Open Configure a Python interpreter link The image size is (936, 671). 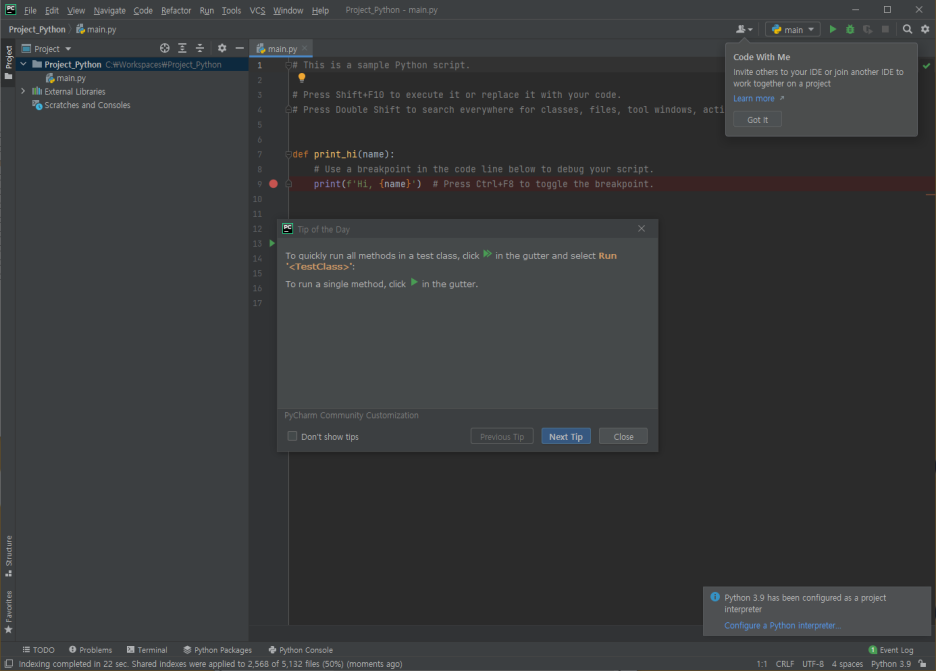(783, 625)
